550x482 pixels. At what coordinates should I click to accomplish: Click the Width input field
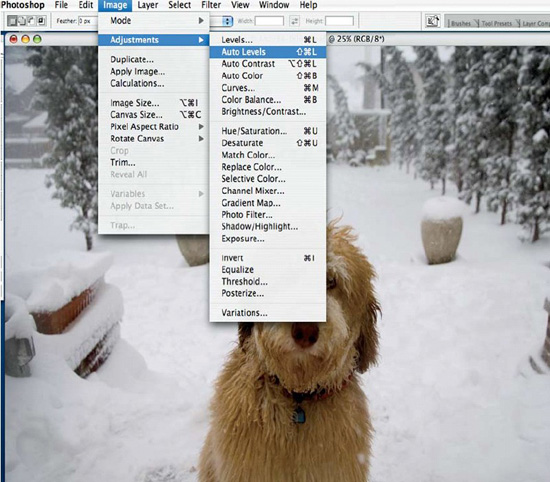click(x=269, y=21)
